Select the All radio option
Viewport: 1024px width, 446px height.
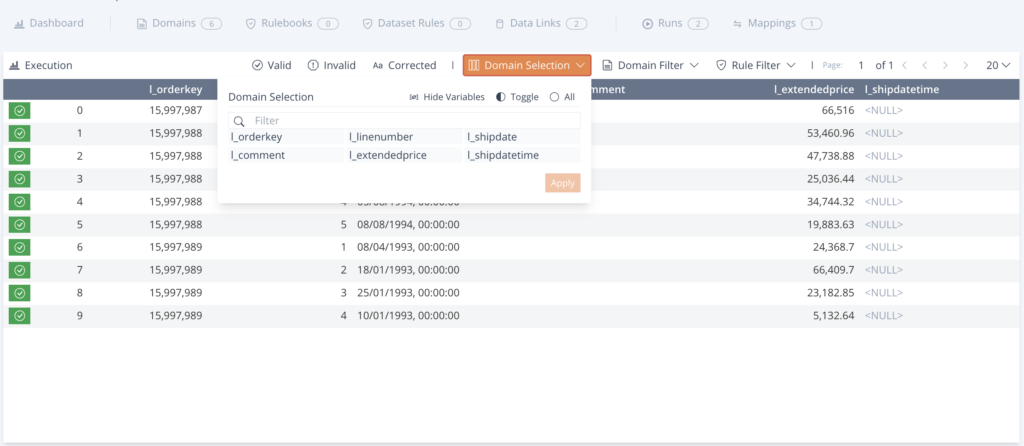(562, 97)
